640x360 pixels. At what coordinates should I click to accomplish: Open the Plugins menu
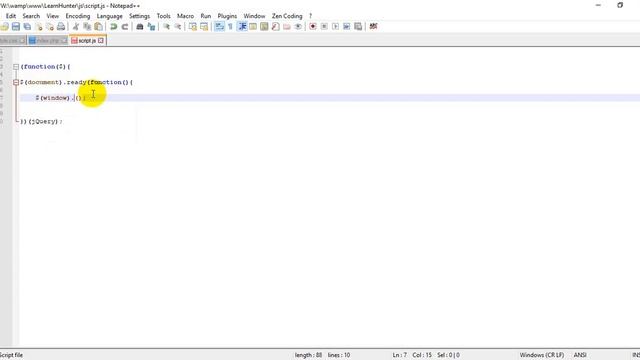(227, 16)
